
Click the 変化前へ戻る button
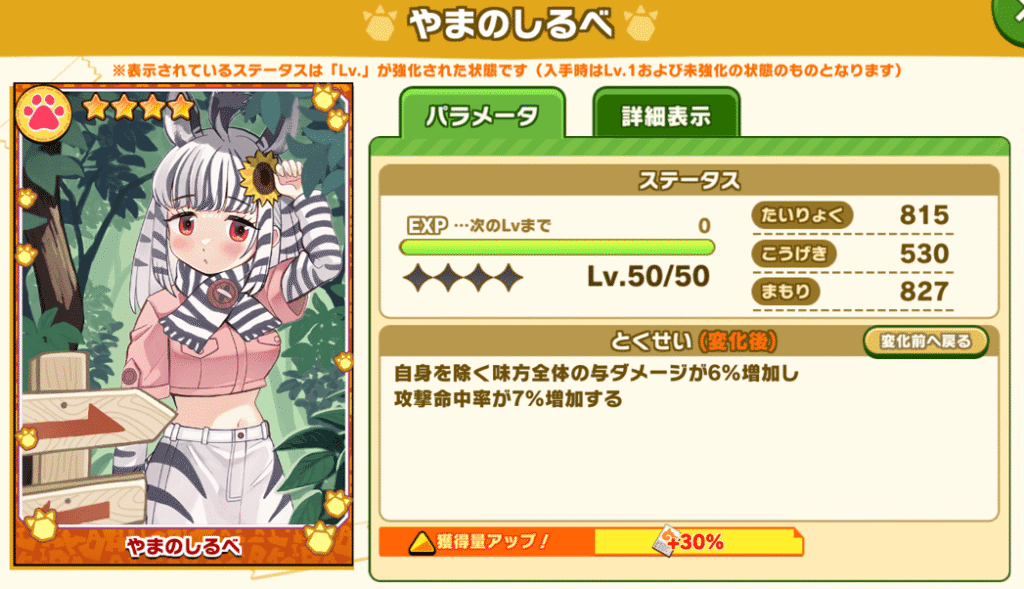[925, 342]
